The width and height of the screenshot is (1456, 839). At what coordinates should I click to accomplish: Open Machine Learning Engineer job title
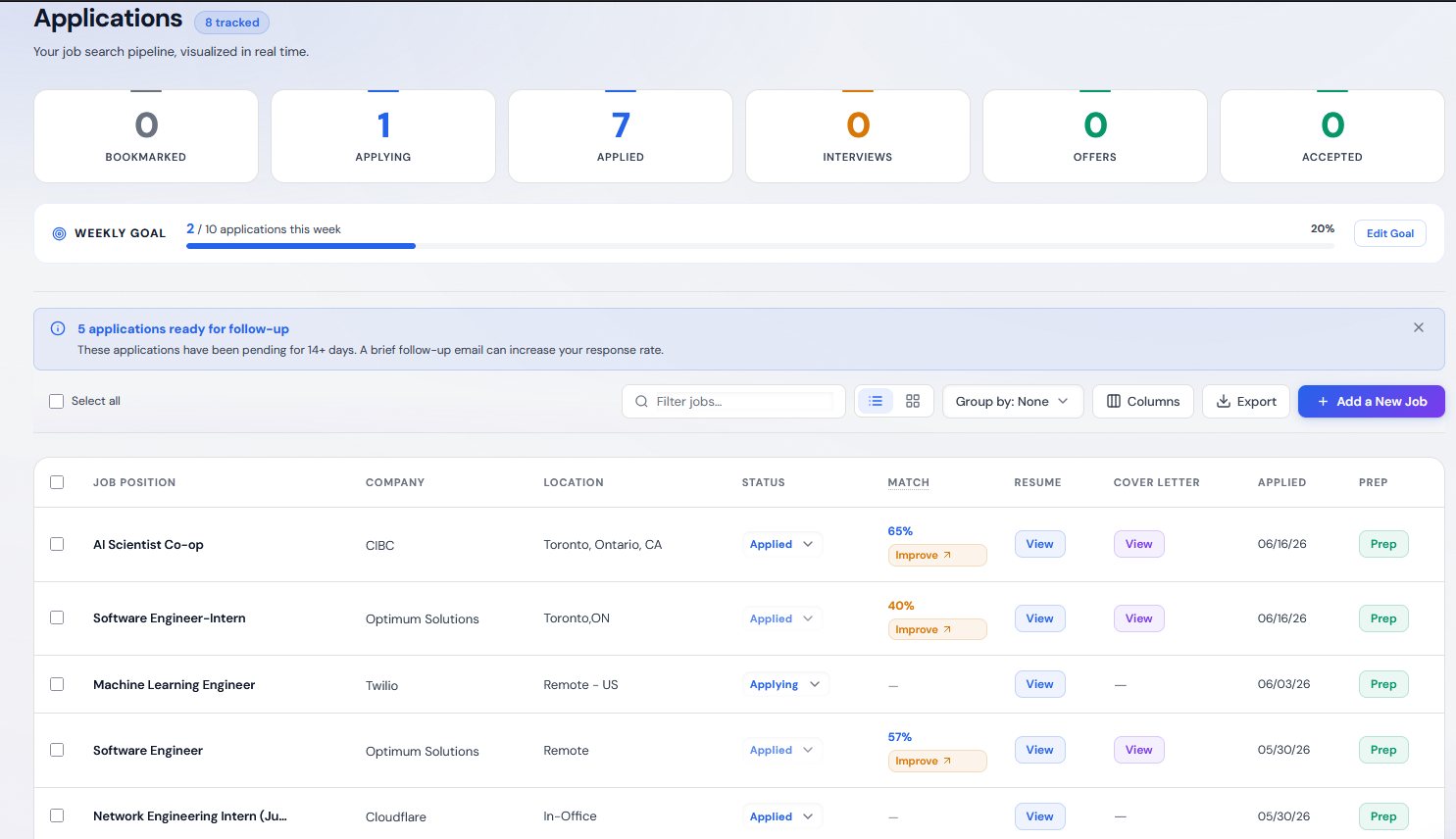tap(174, 684)
